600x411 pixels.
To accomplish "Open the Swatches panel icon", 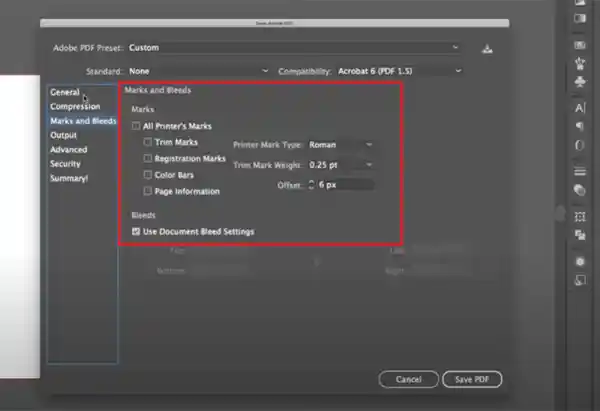I will (x=580, y=45).
